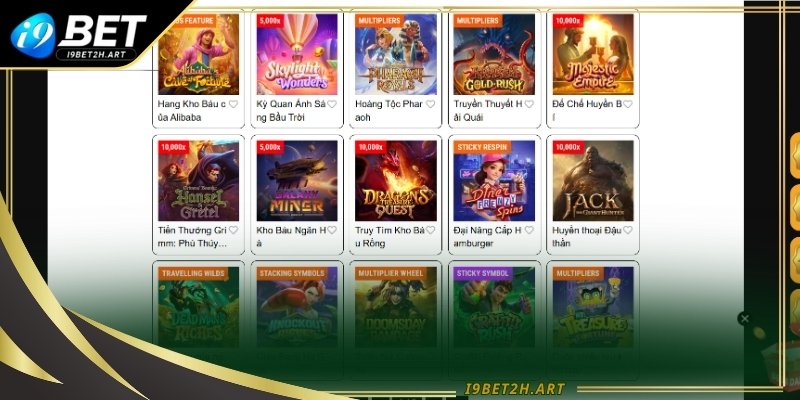The width and height of the screenshot is (800, 400).
Task: Toggle heart for Huyền thoại Đậu thần
Action: pos(627,230)
